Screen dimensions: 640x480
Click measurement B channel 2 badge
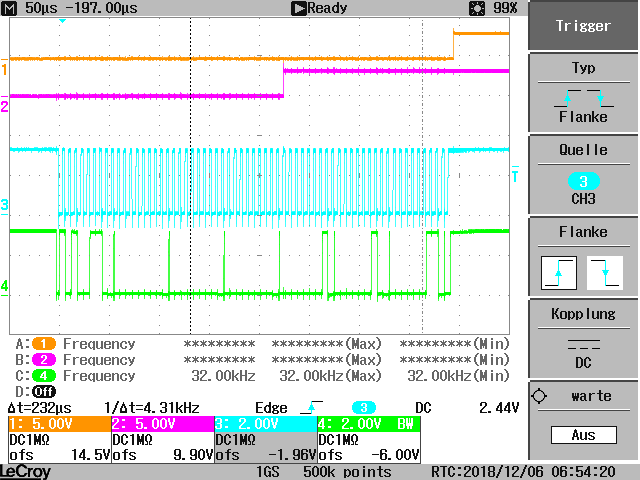click(44, 360)
